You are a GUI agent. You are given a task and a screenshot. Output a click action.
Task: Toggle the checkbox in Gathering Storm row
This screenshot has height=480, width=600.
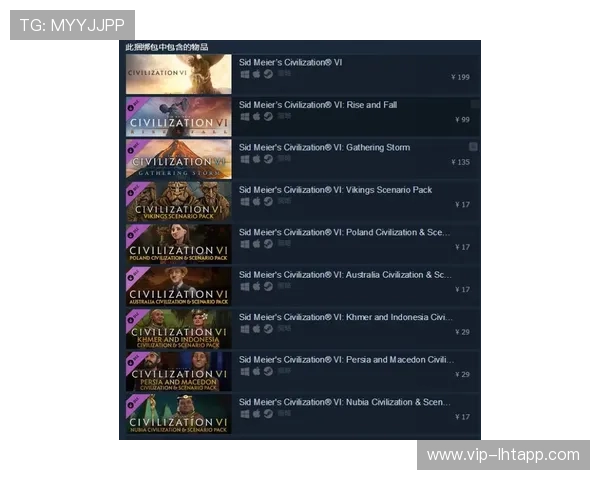coord(473,147)
